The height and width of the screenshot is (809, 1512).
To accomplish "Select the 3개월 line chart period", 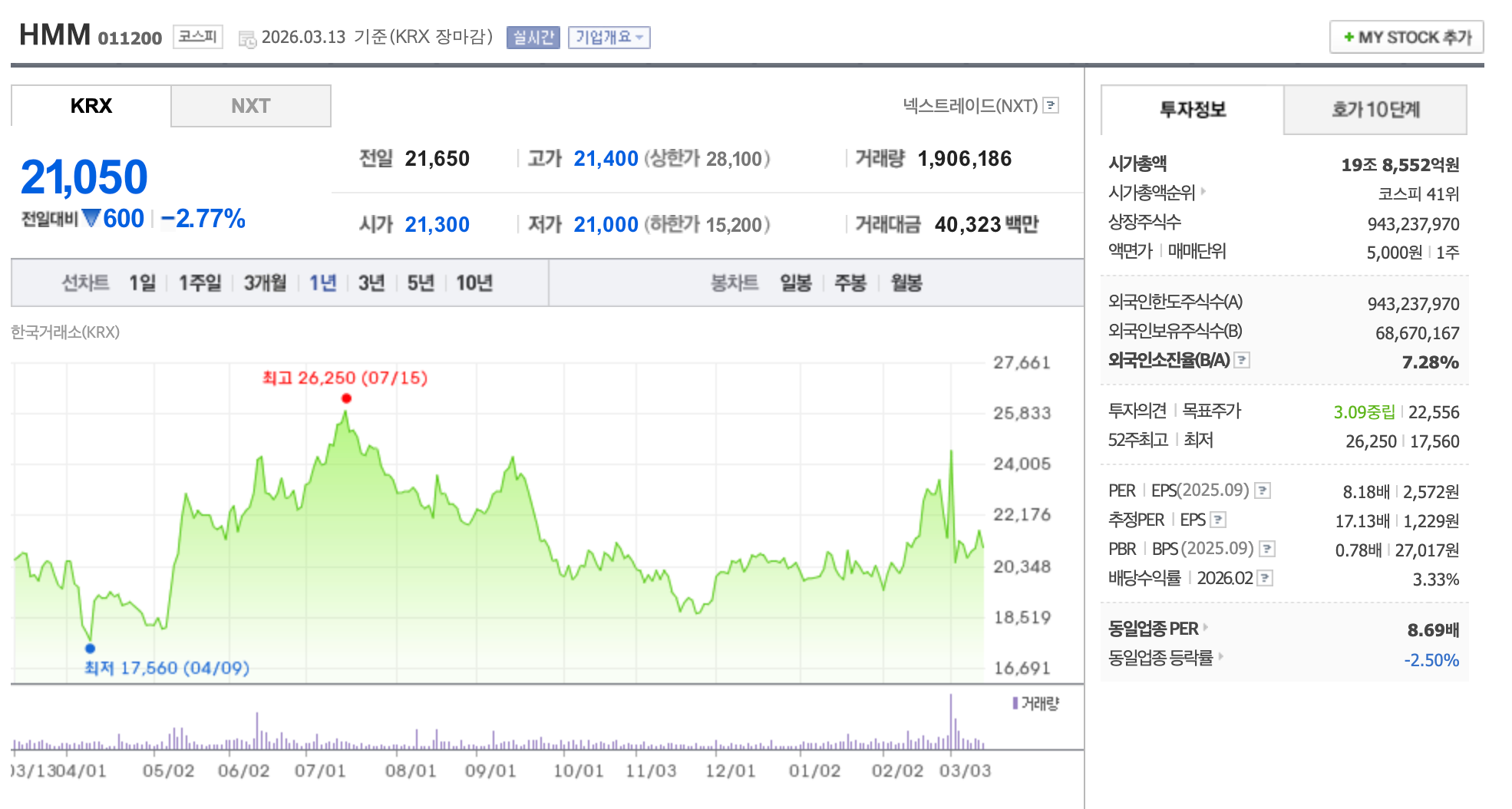I will (265, 283).
